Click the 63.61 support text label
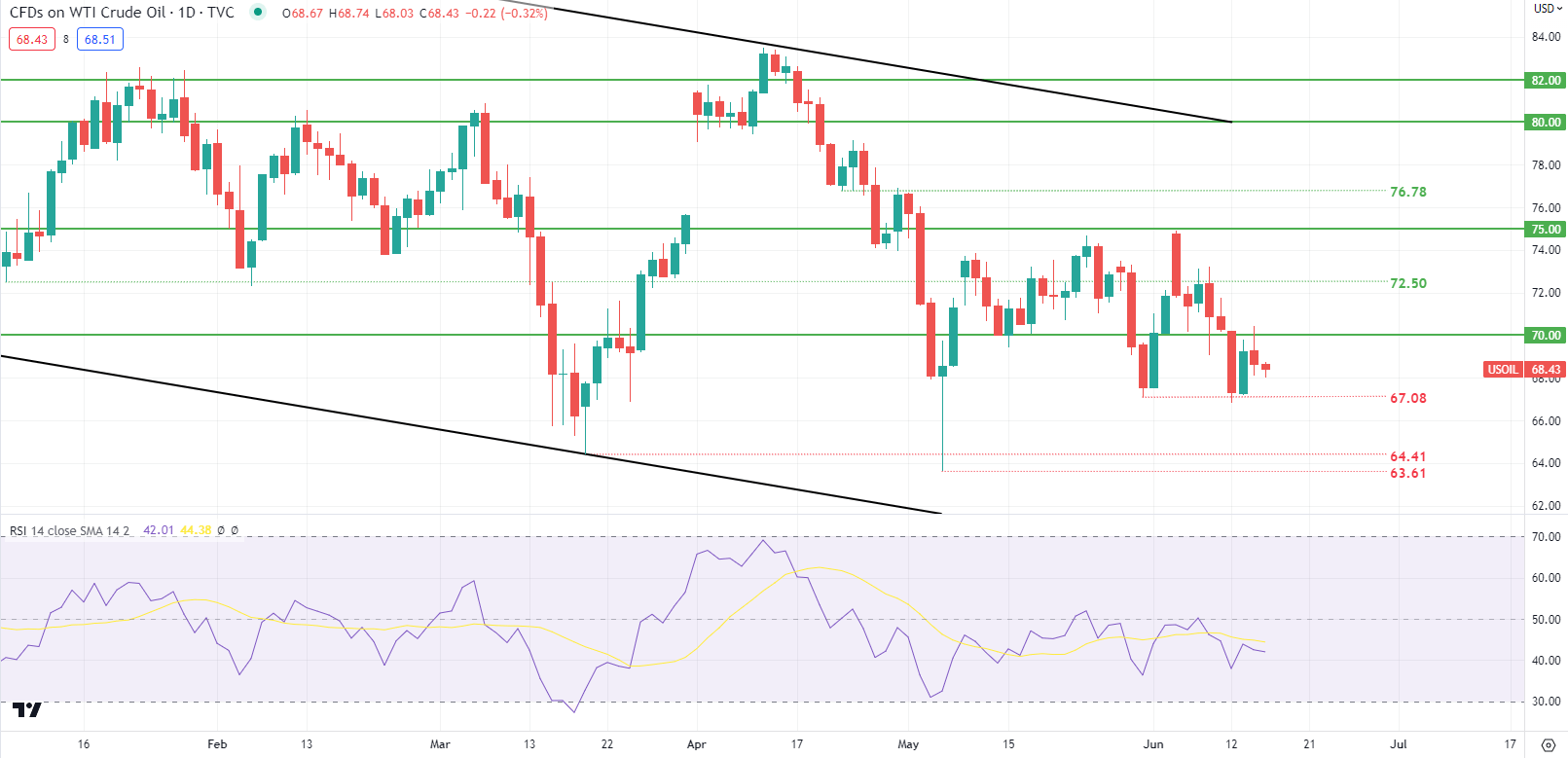 1408,473
